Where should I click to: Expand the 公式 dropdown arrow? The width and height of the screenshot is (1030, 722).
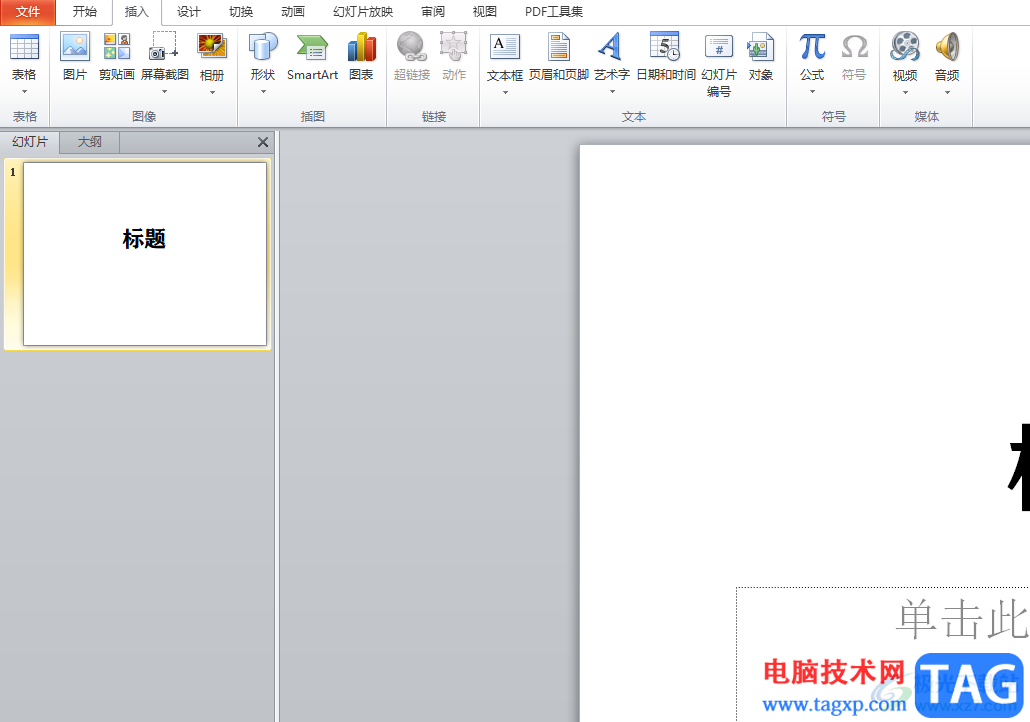point(812,91)
